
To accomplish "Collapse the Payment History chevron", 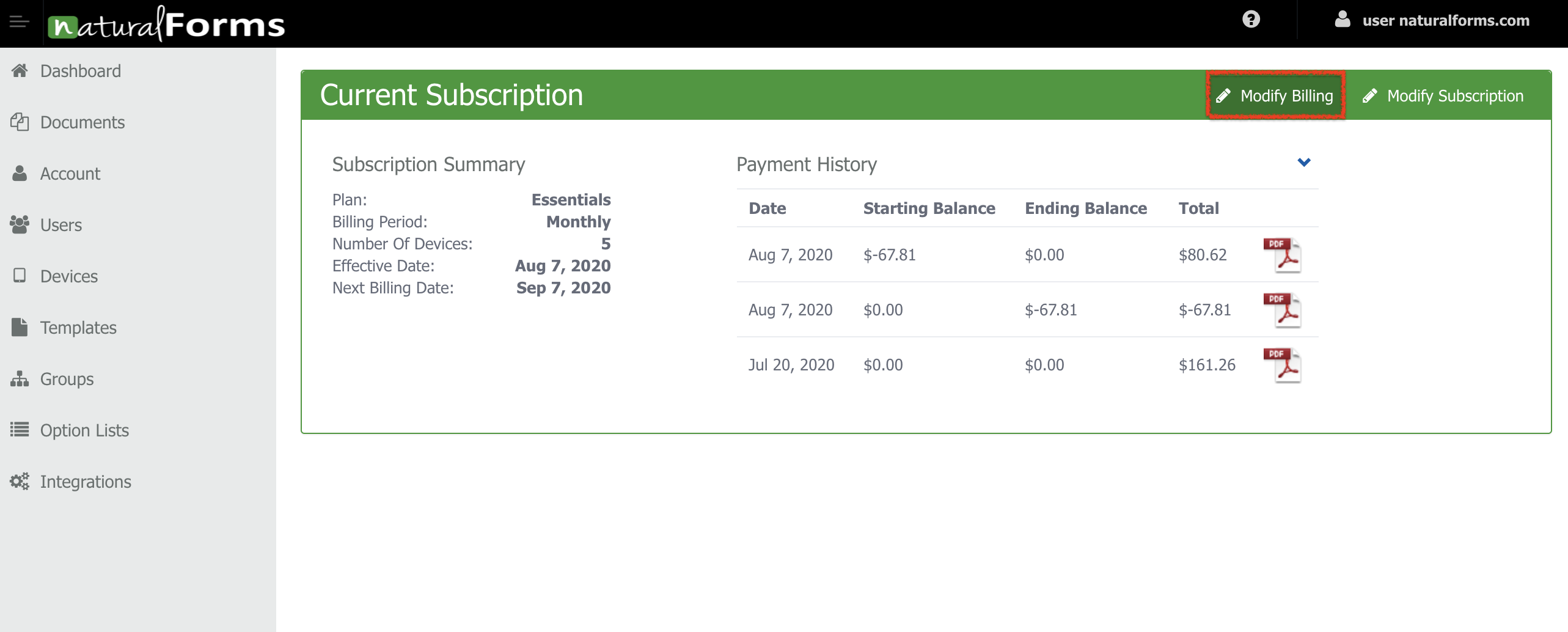I will 1304,163.
